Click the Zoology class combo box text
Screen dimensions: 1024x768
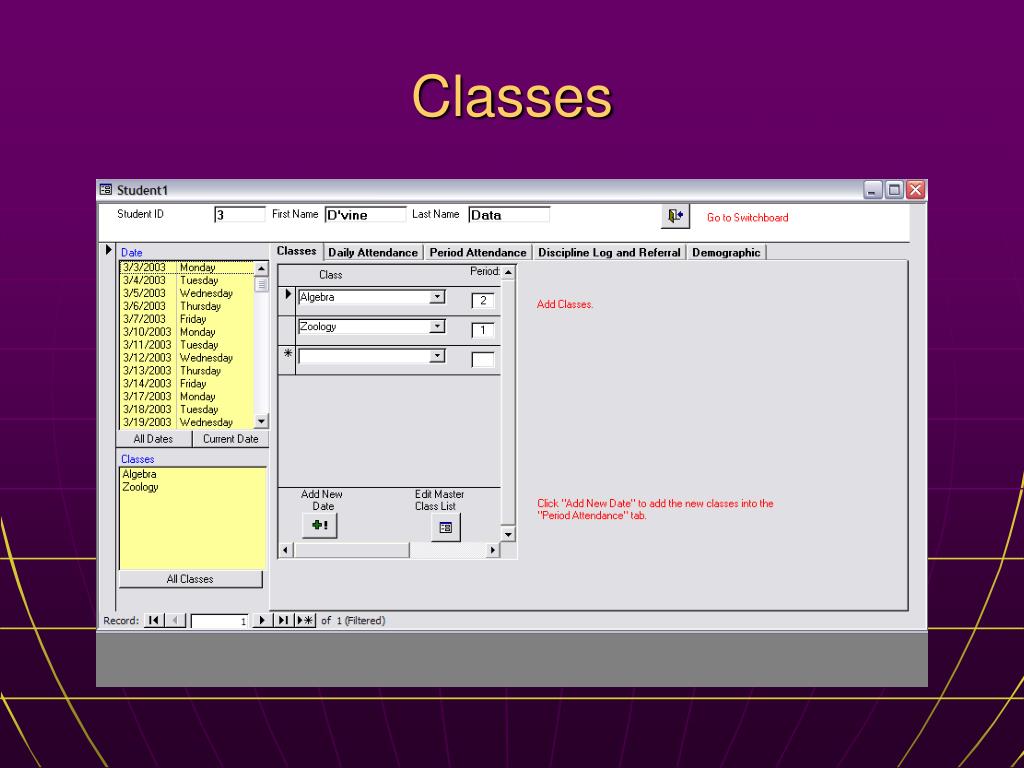point(364,327)
